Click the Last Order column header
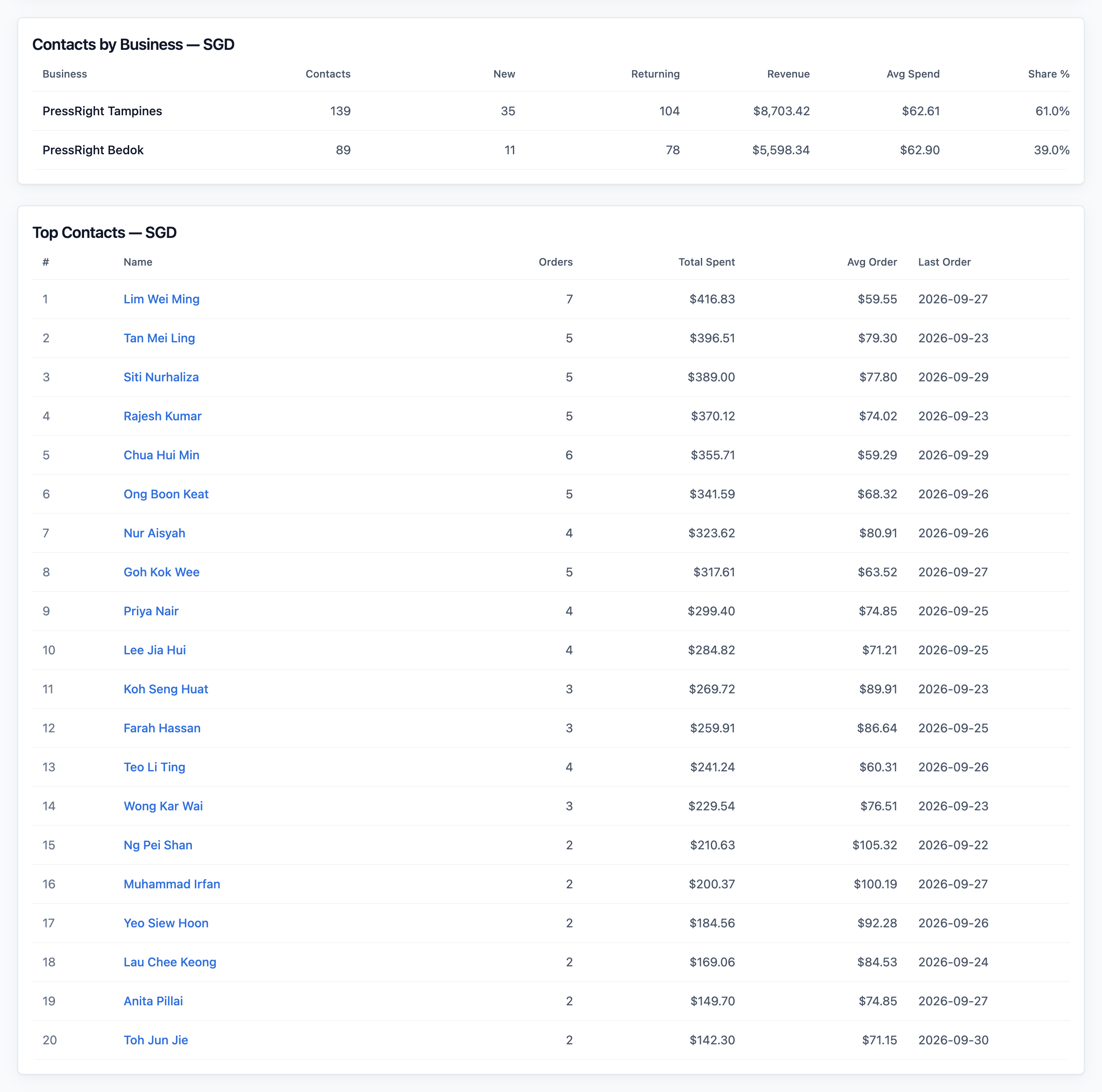Screen dimensions: 1102x1092 click(944, 262)
